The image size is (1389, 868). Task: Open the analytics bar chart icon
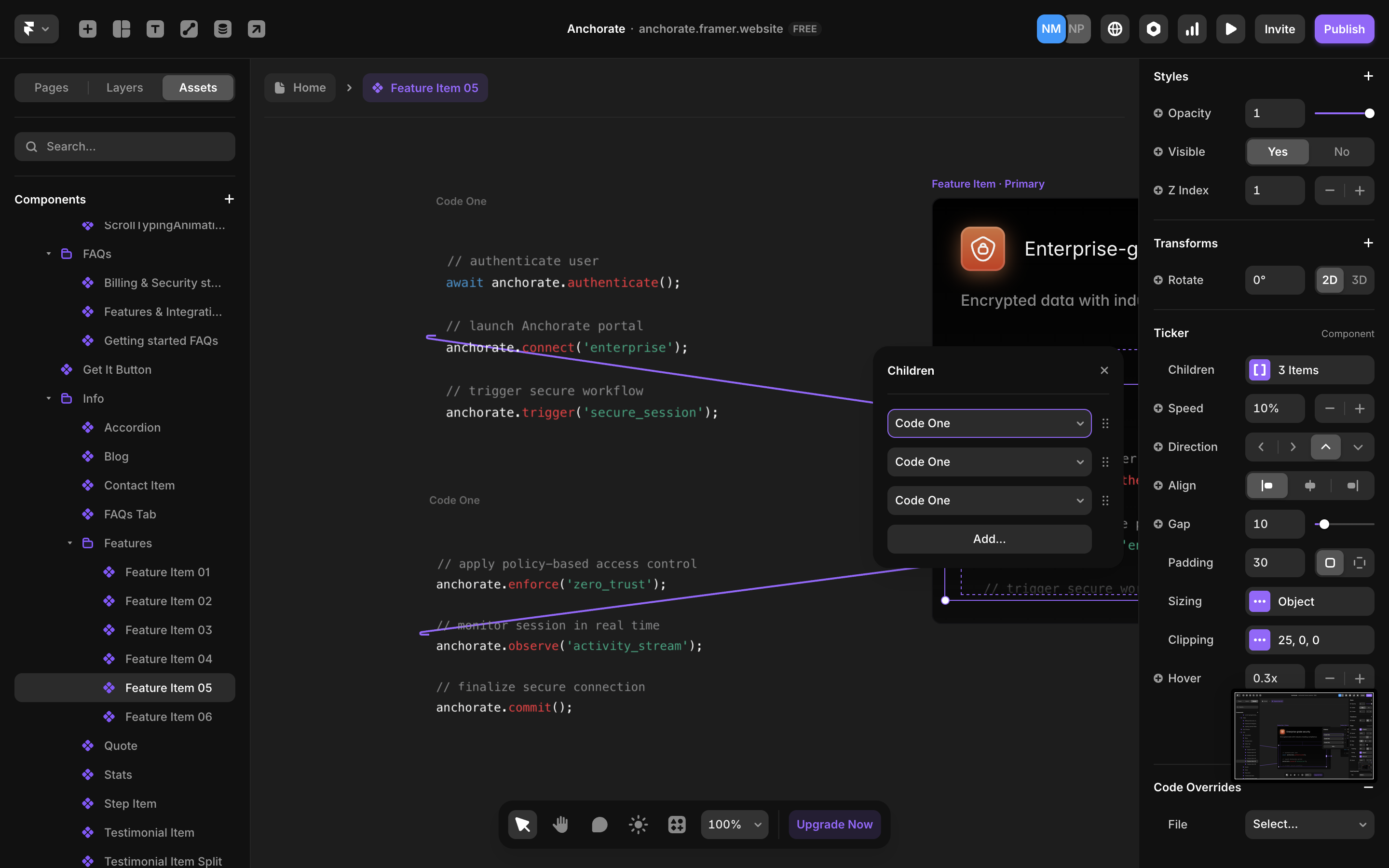click(x=1192, y=29)
